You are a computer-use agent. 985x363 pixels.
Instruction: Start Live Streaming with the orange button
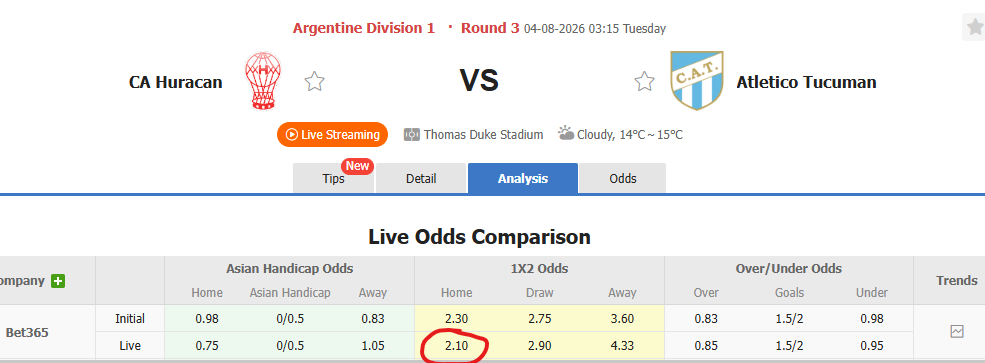point(332,134)
